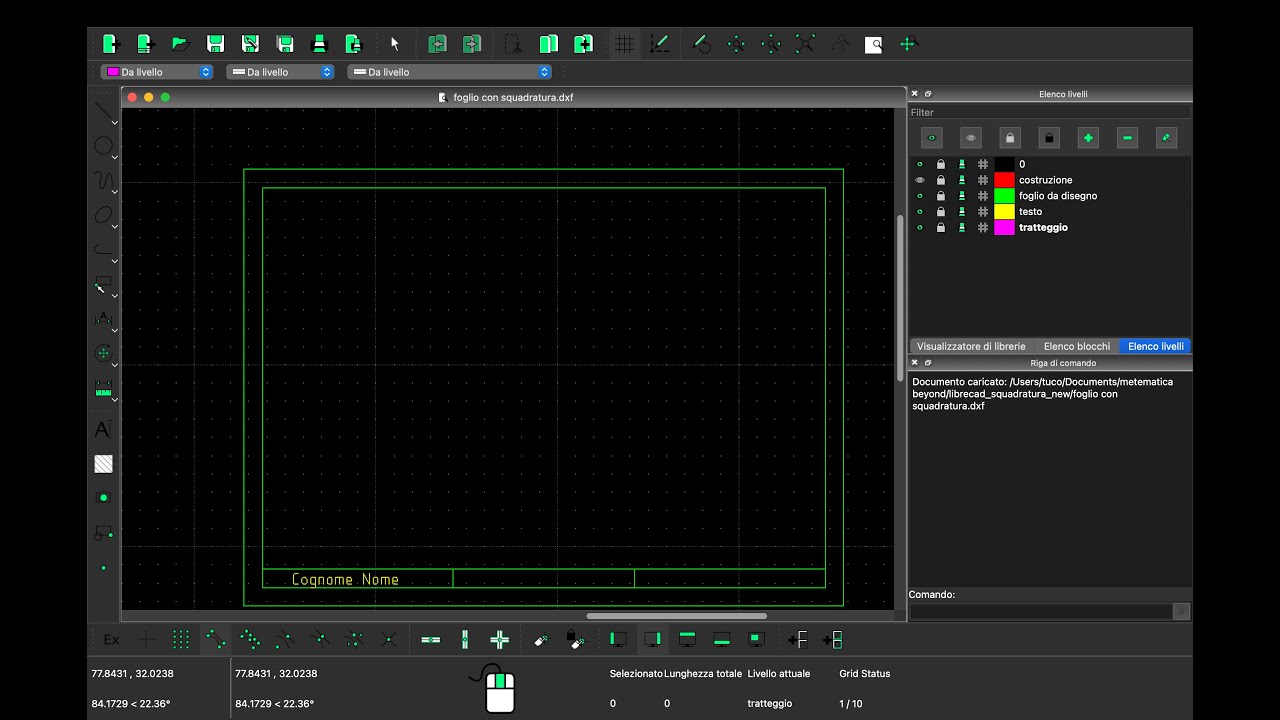The width and height of the screenshot is (1280, 720).
Task: Activate the Zoom Pan icon
Action: (x=908, y=44)
